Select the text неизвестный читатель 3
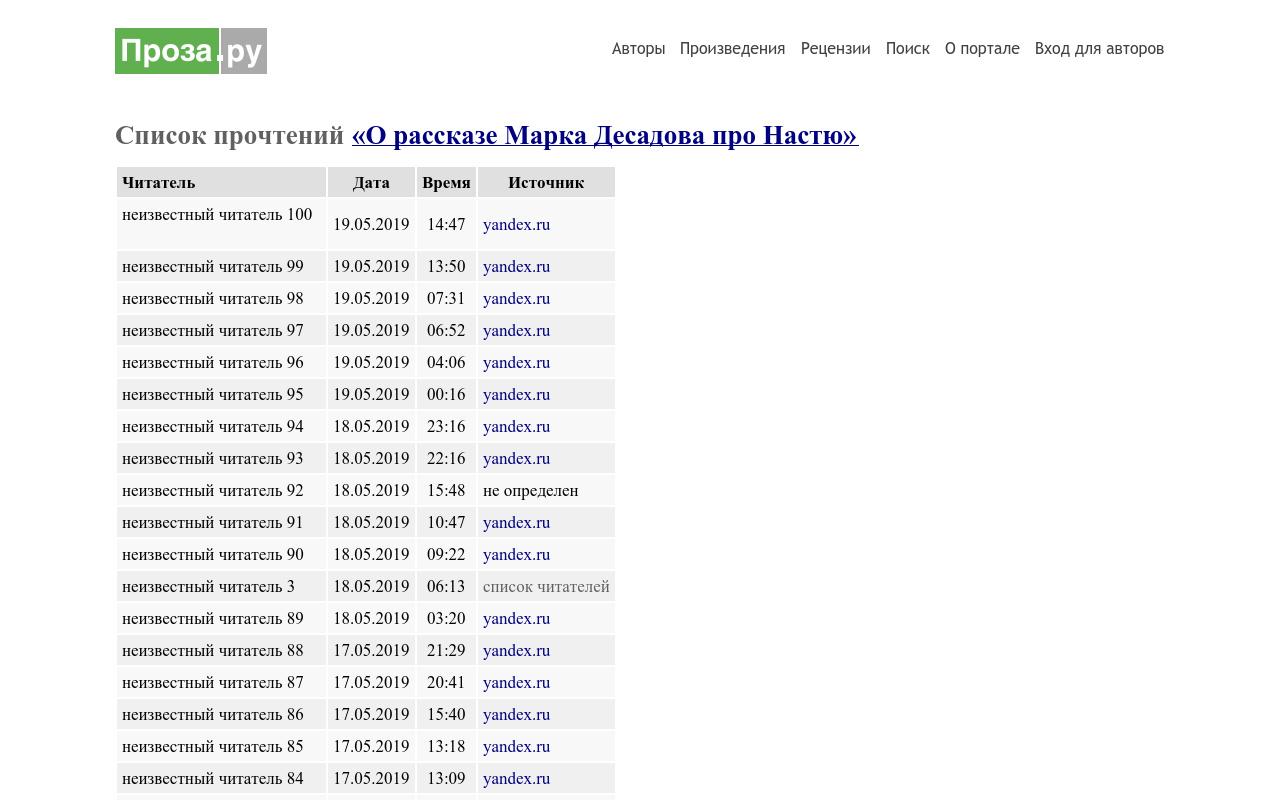Viewport: 1280px width, 800px height. [208, 586]
